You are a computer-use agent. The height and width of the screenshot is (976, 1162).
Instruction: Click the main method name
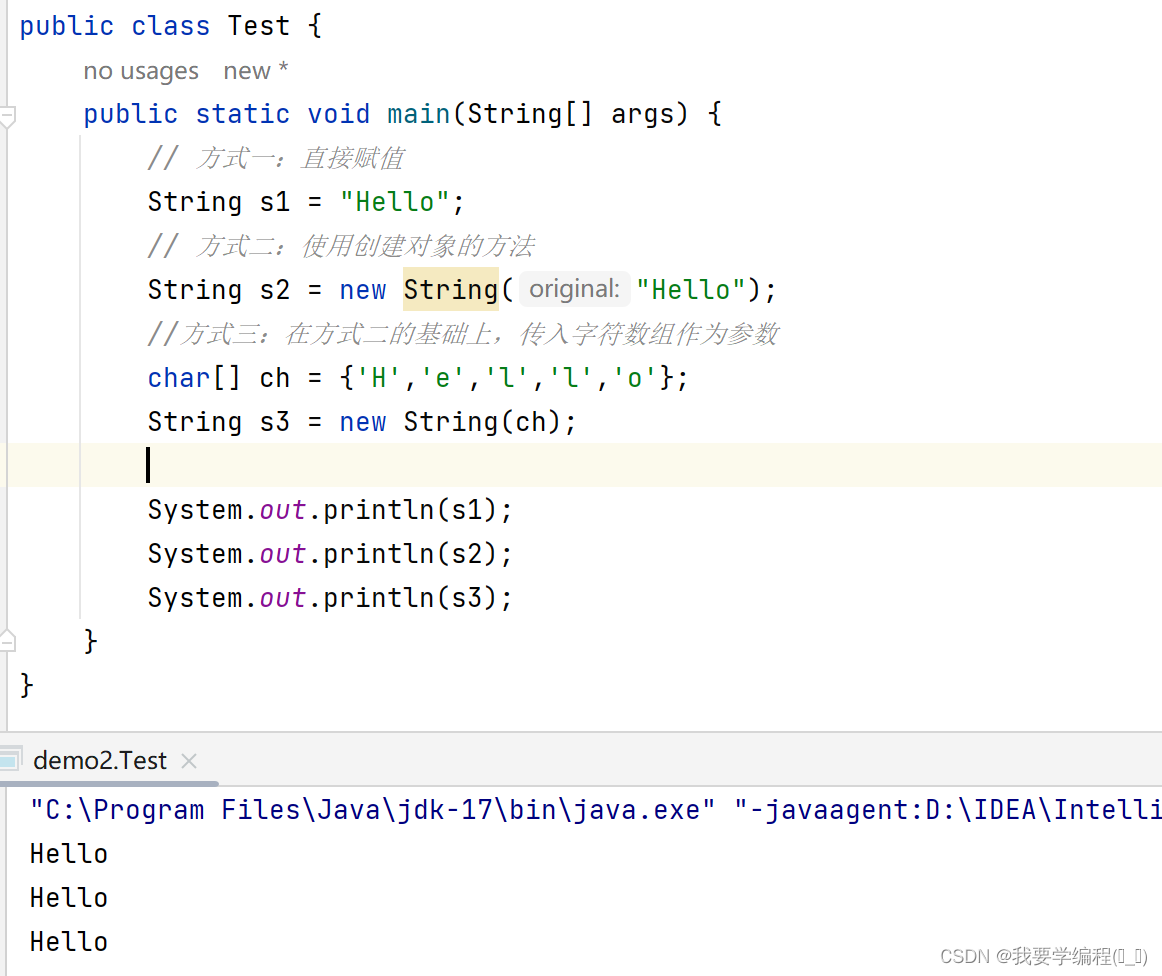point(419,114)
